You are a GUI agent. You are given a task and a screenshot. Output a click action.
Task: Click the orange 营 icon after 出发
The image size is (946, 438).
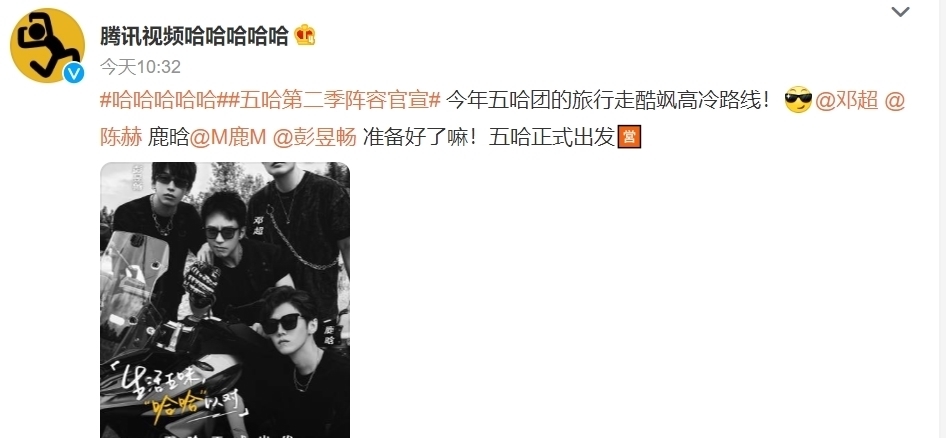click(x=629, y=138)
